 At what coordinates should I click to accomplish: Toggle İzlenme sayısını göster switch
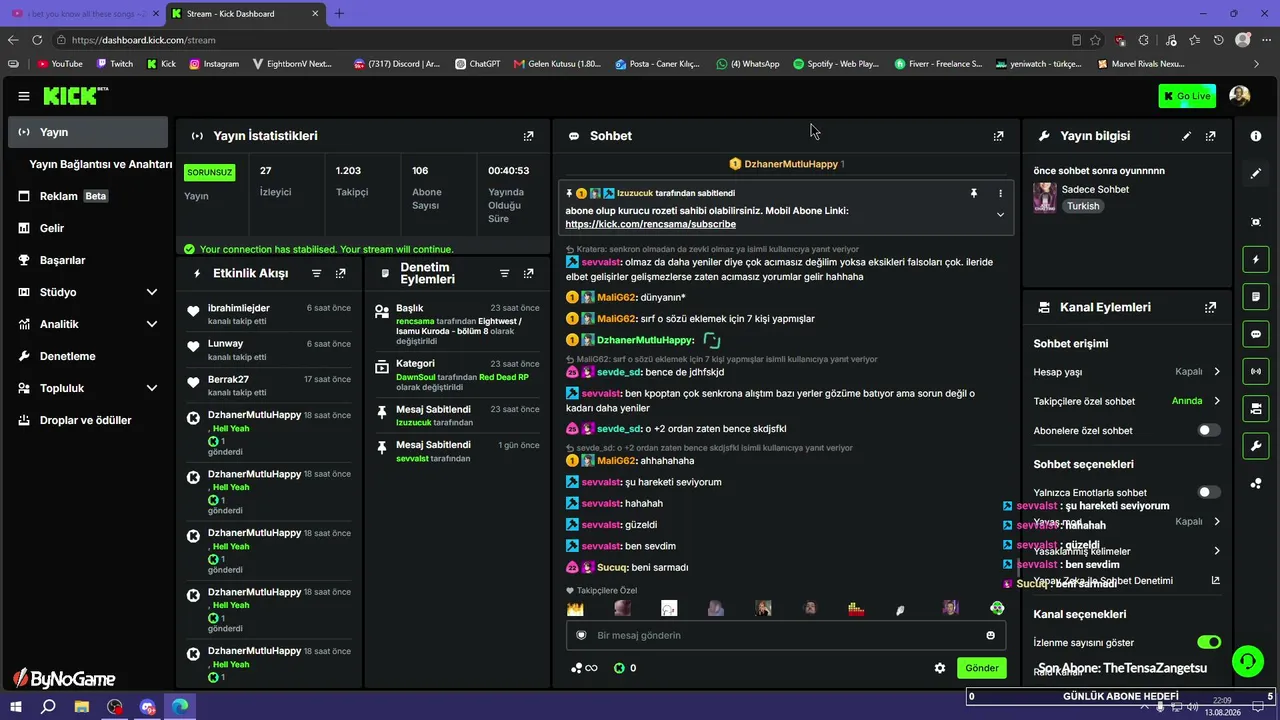click(1209, 642)
